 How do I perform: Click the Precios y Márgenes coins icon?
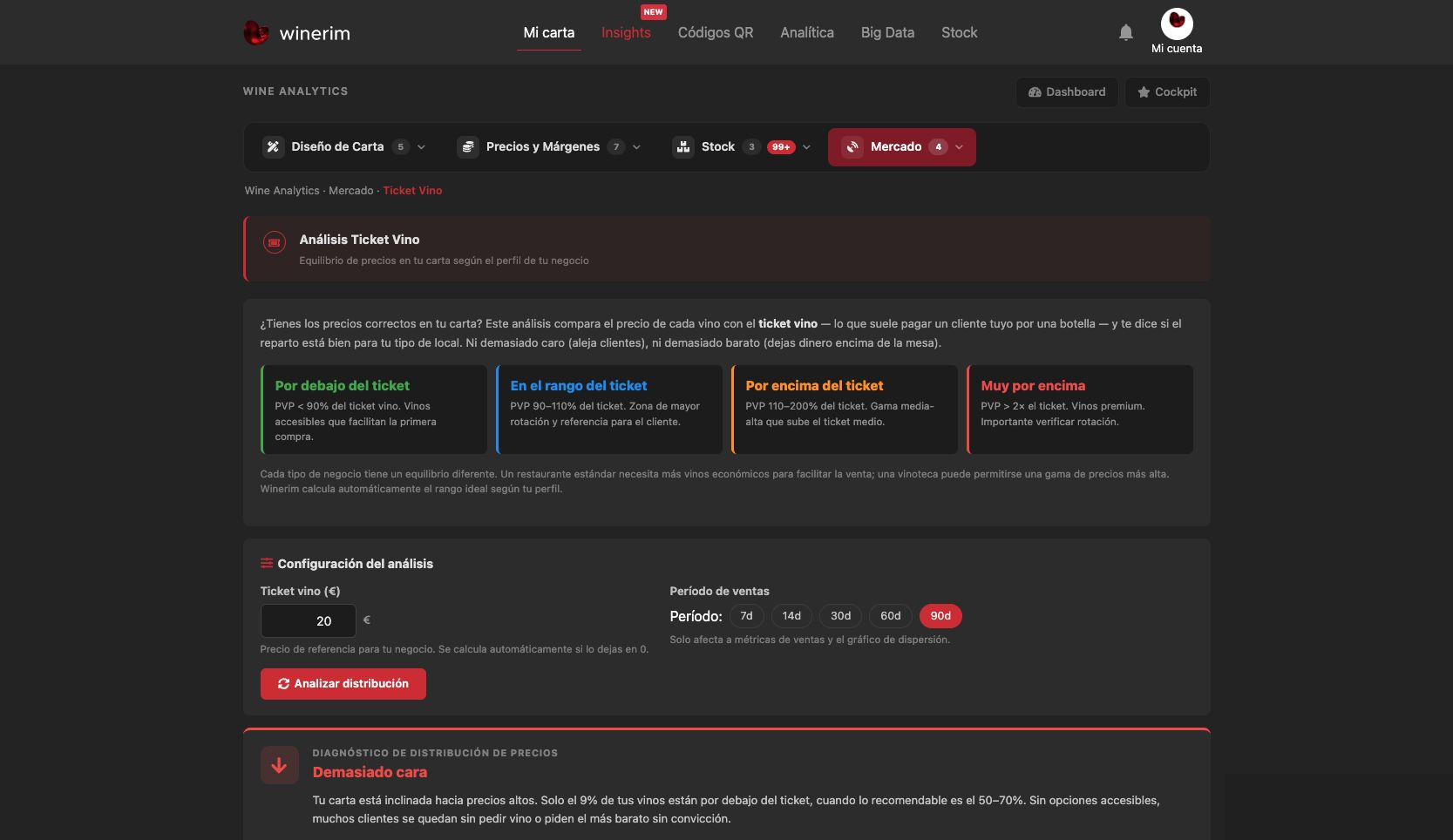(x=468, y=147)
